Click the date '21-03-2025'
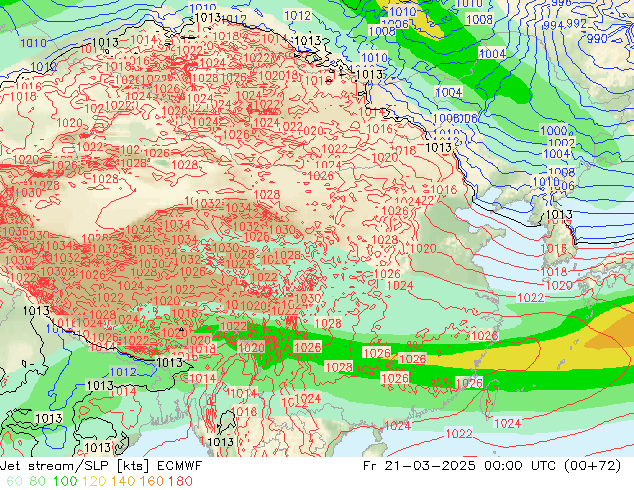Screen dimensions: 634x490 (429, 466)
